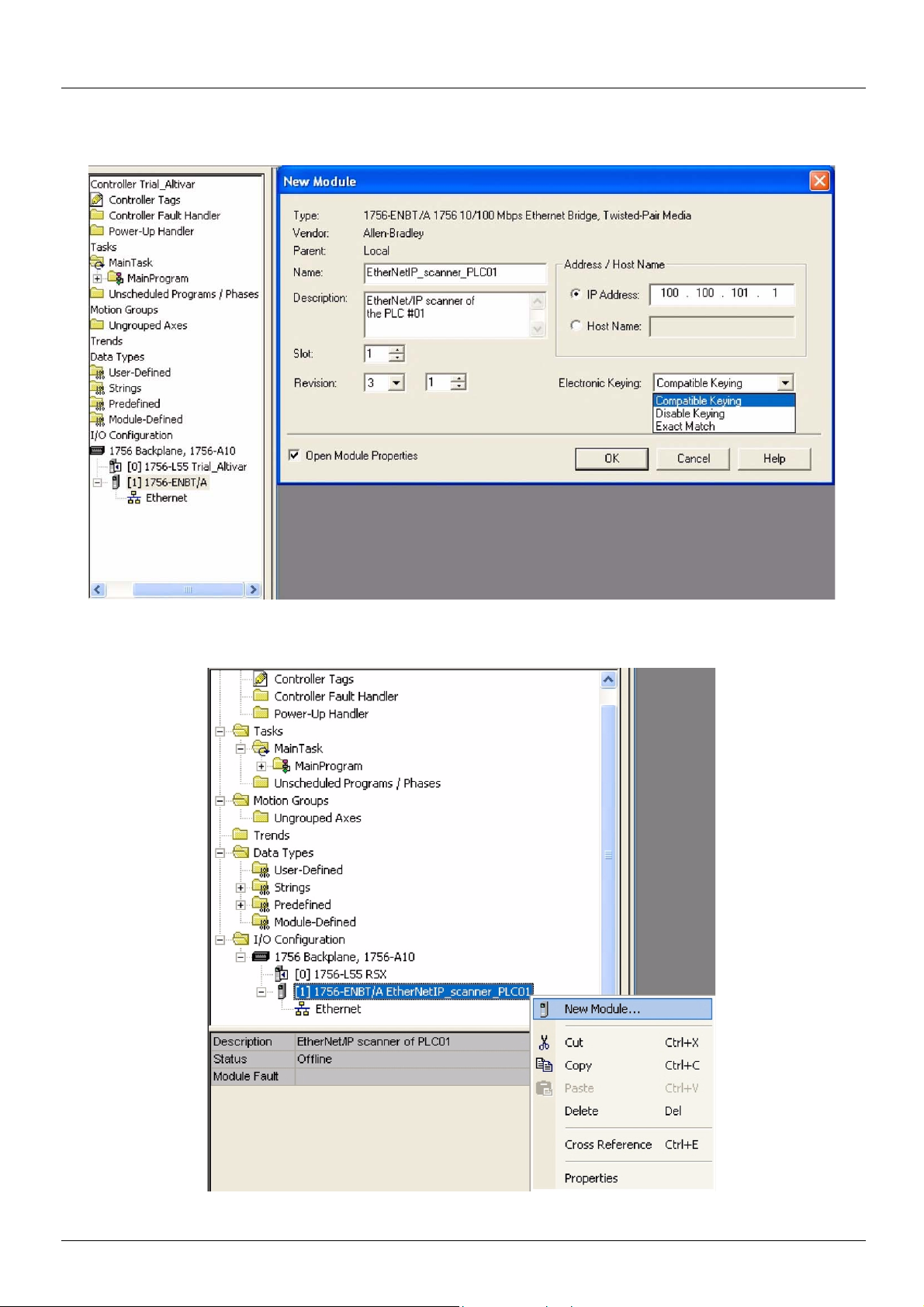Click the [1] 1756-ENBT/A module icon in upper tree
The image size is (924, 1307).
(116, 482)
